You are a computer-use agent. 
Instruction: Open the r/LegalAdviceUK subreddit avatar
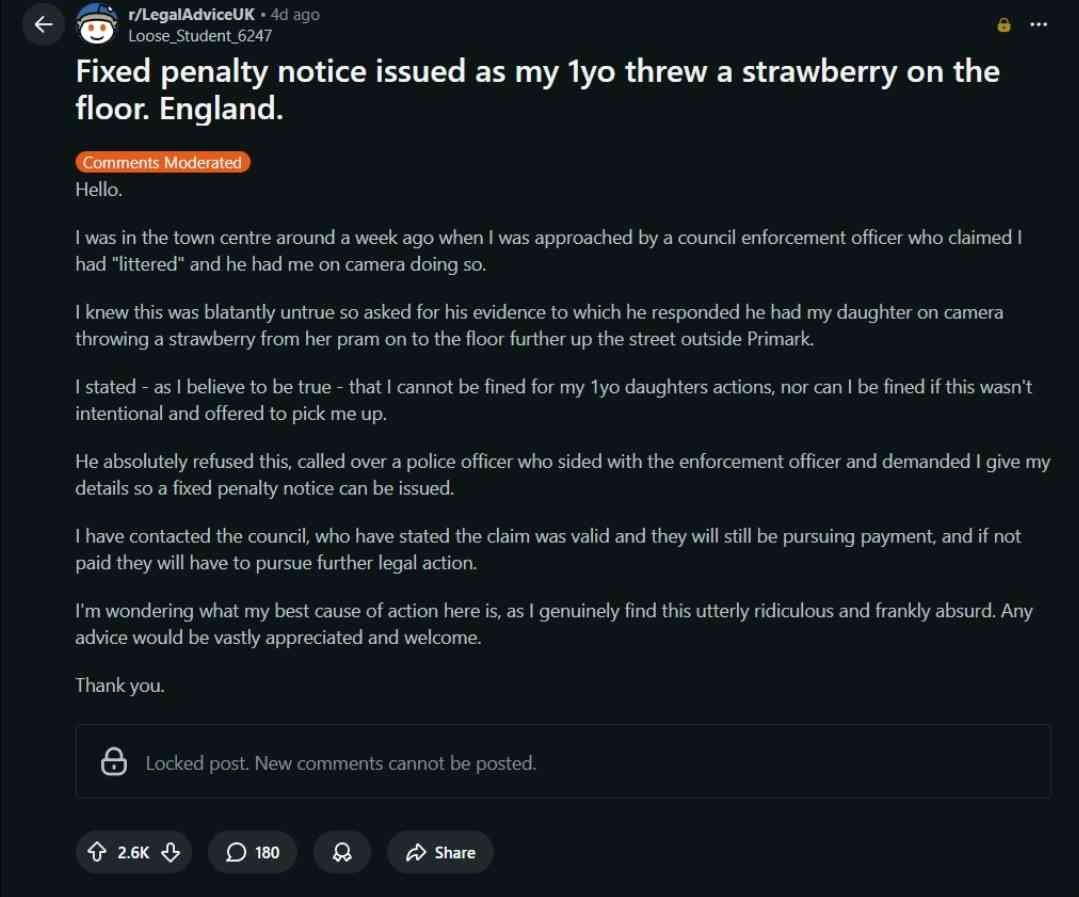[x=97, y=25]
